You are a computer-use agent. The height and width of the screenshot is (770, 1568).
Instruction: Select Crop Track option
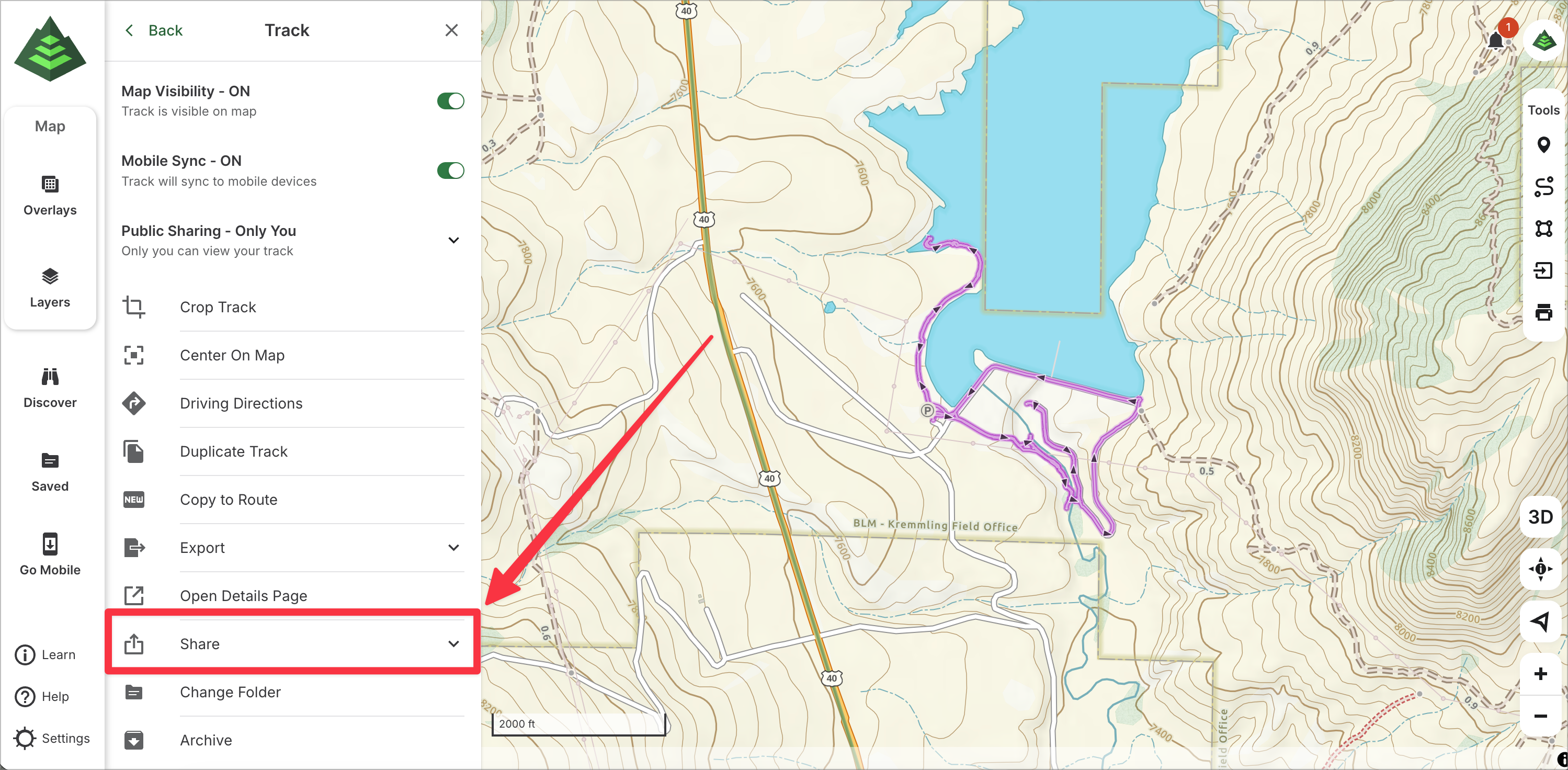pyautogui.click(x=218, y=307)
